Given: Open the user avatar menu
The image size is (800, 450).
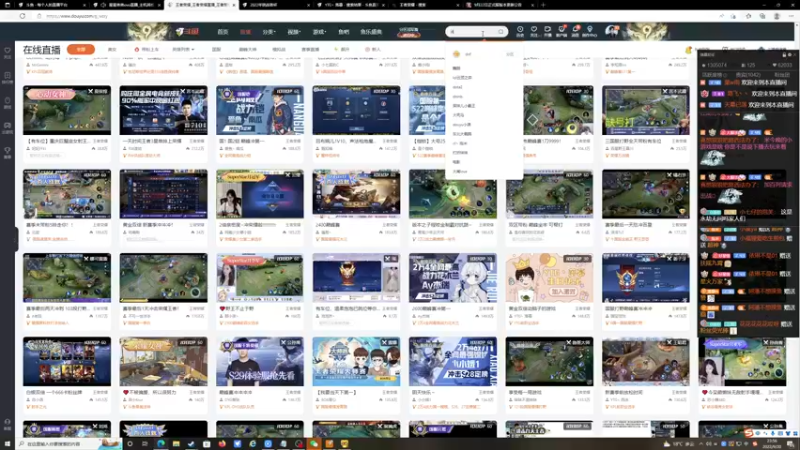Looking at the screenshot, I should click(611, 31).
